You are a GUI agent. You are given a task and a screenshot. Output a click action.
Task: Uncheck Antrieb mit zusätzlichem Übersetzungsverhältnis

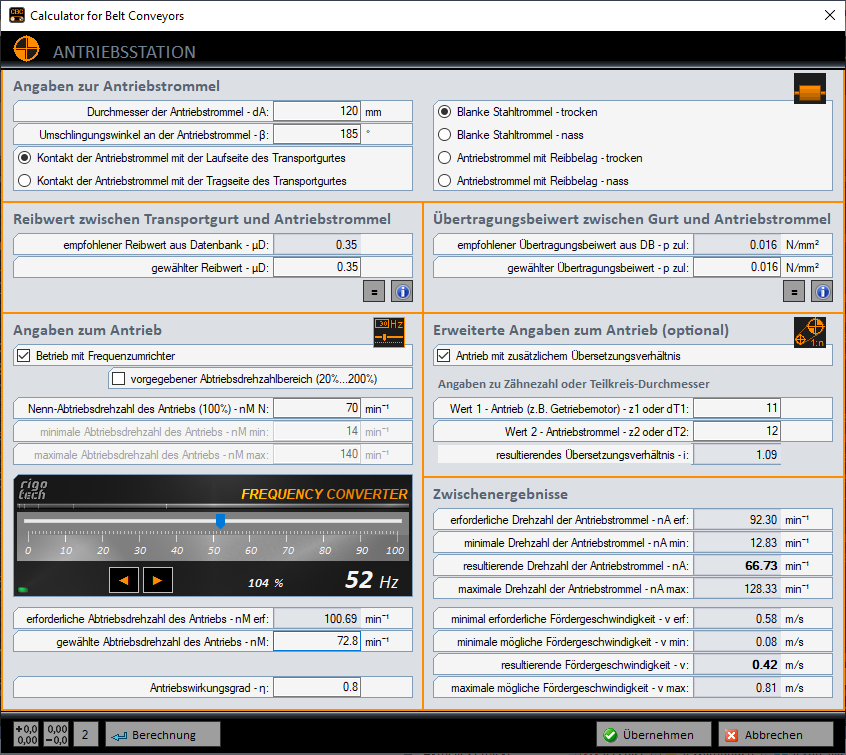444,355
